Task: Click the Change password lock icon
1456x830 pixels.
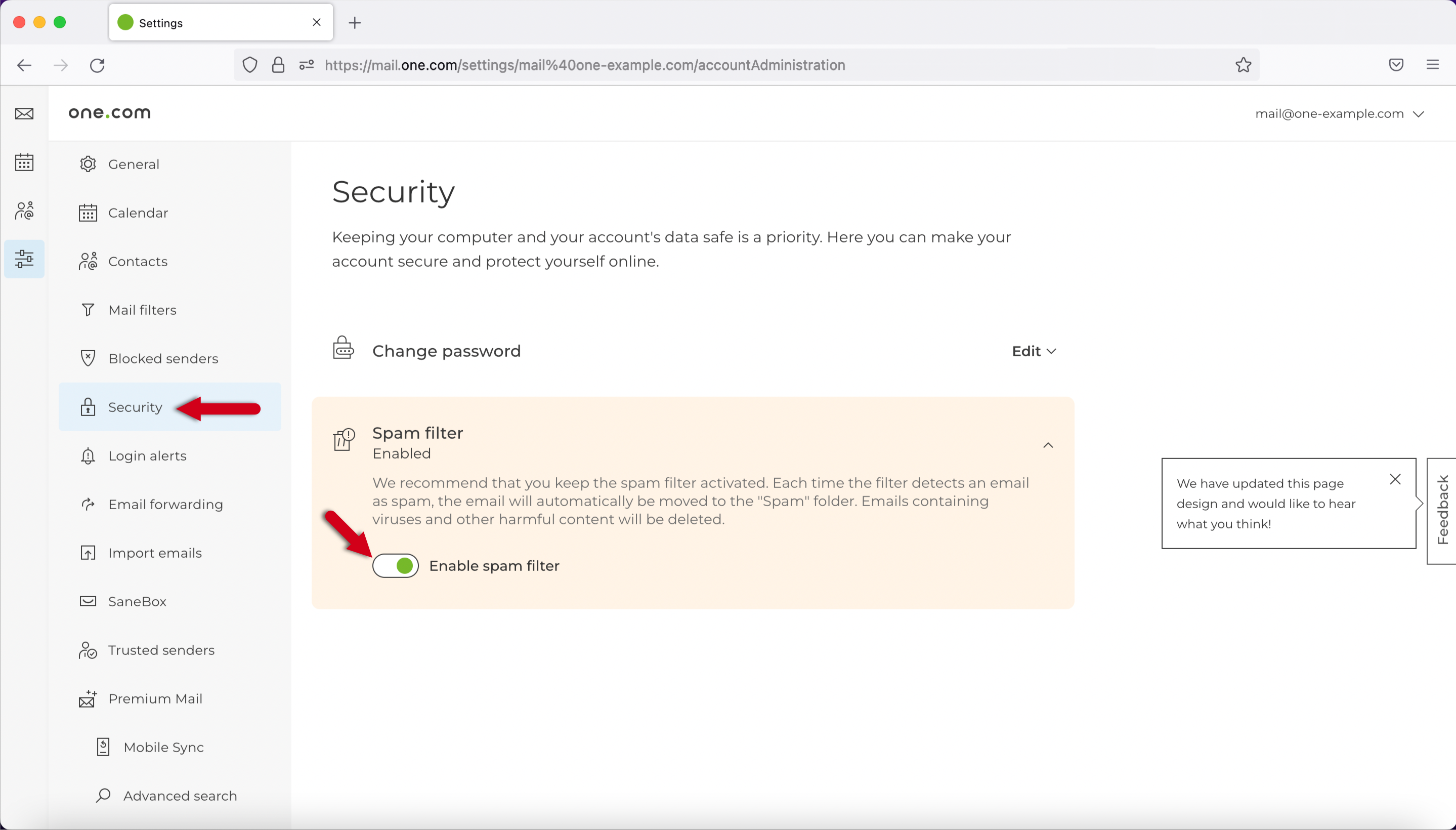Action: click(x=343, y=348)
